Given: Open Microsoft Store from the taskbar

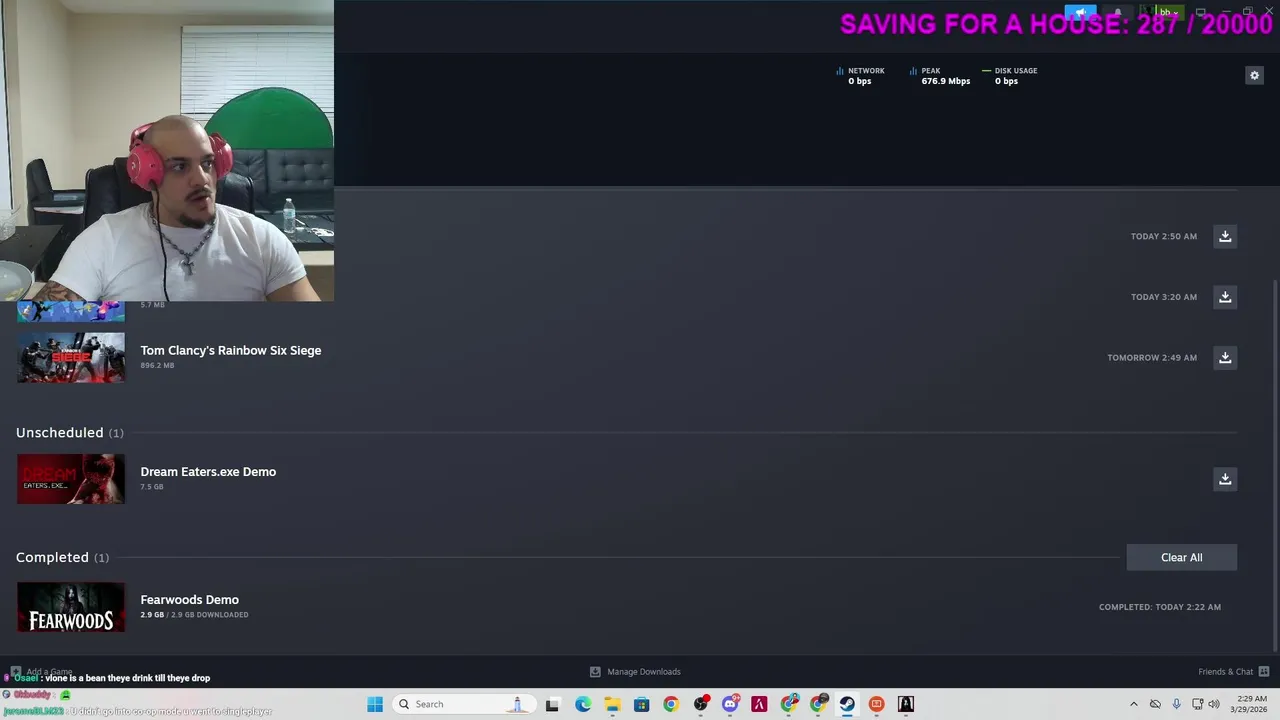Looking at the screenshot, I should pos(641,704).
